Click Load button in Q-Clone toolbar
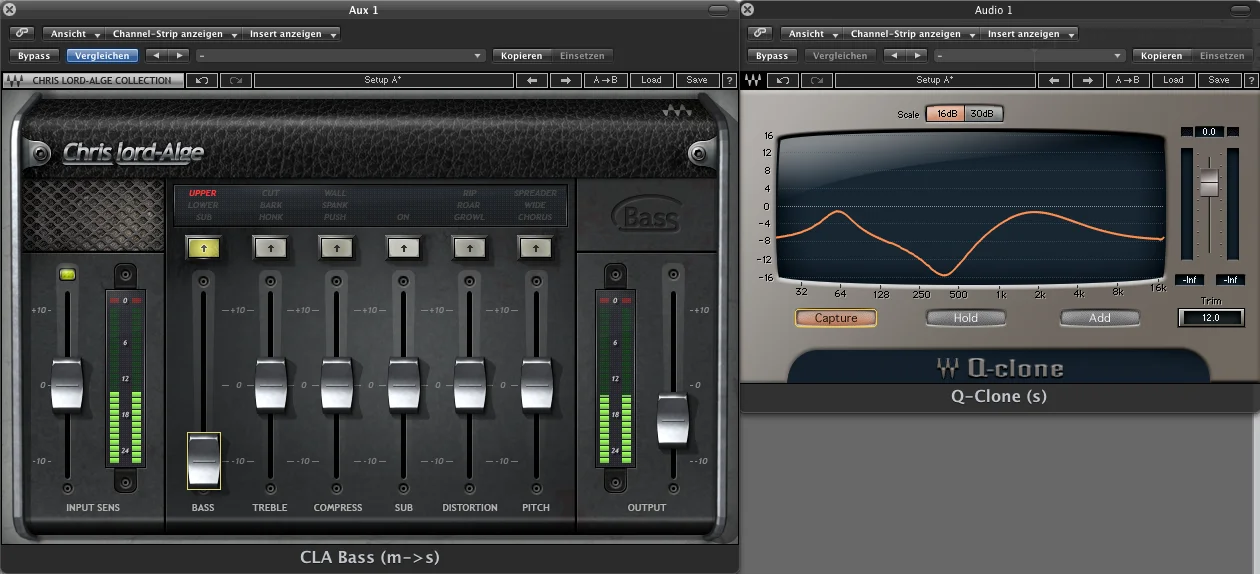The image size is (1260, 574). click(1173, 80)
